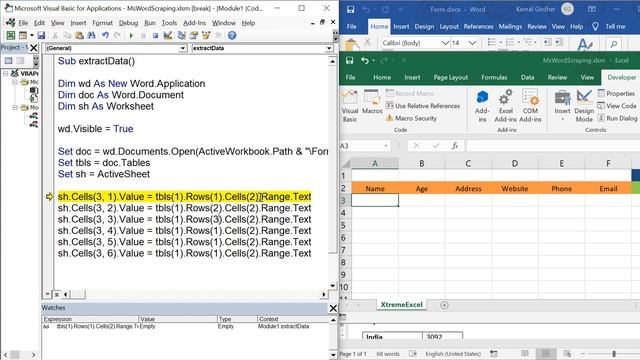Save Excel workbook from quick access toolbar
Image resolution: width=640 pixels, height=360 pixels.
[x=349, y=60]
